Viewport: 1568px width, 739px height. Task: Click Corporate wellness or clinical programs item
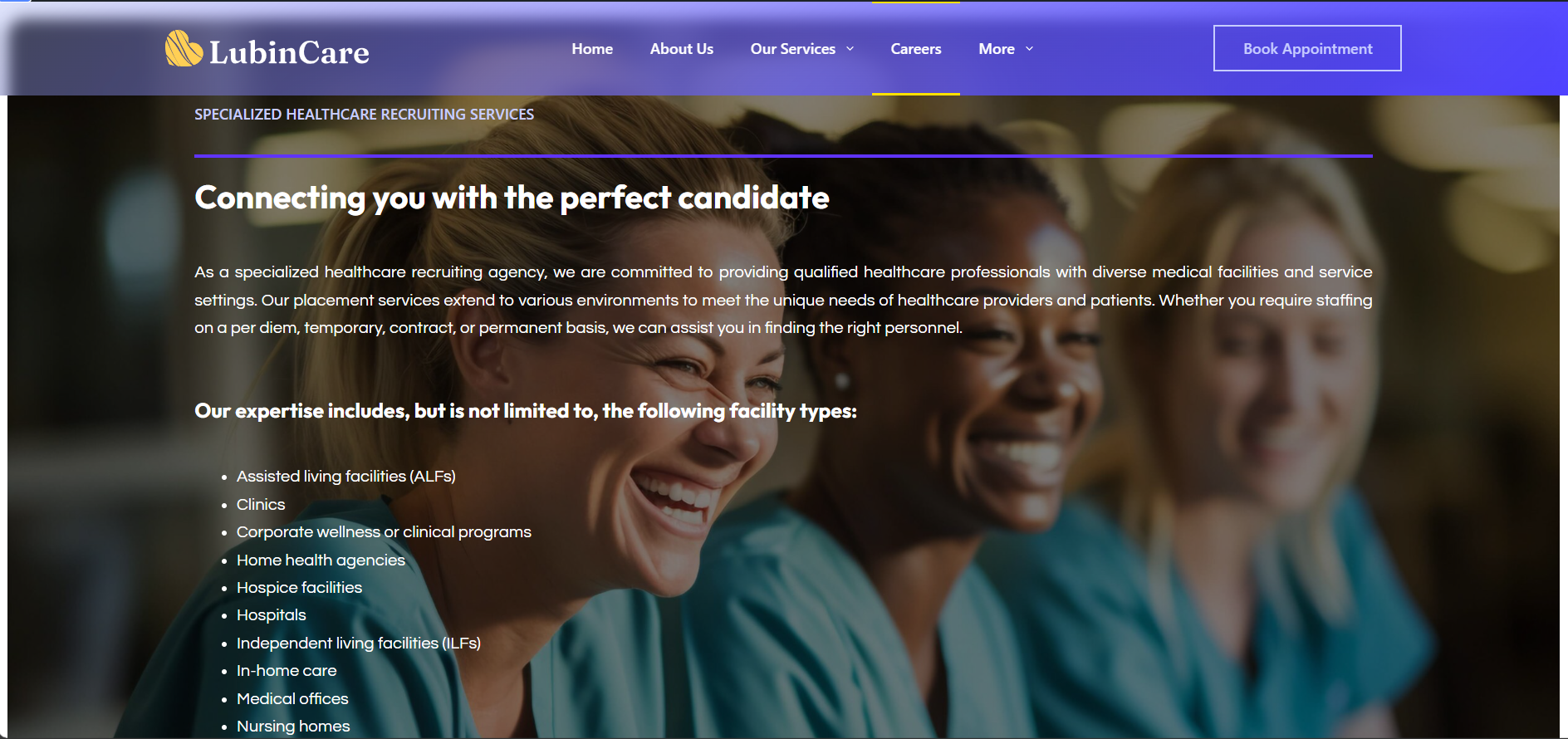[384, 532]
